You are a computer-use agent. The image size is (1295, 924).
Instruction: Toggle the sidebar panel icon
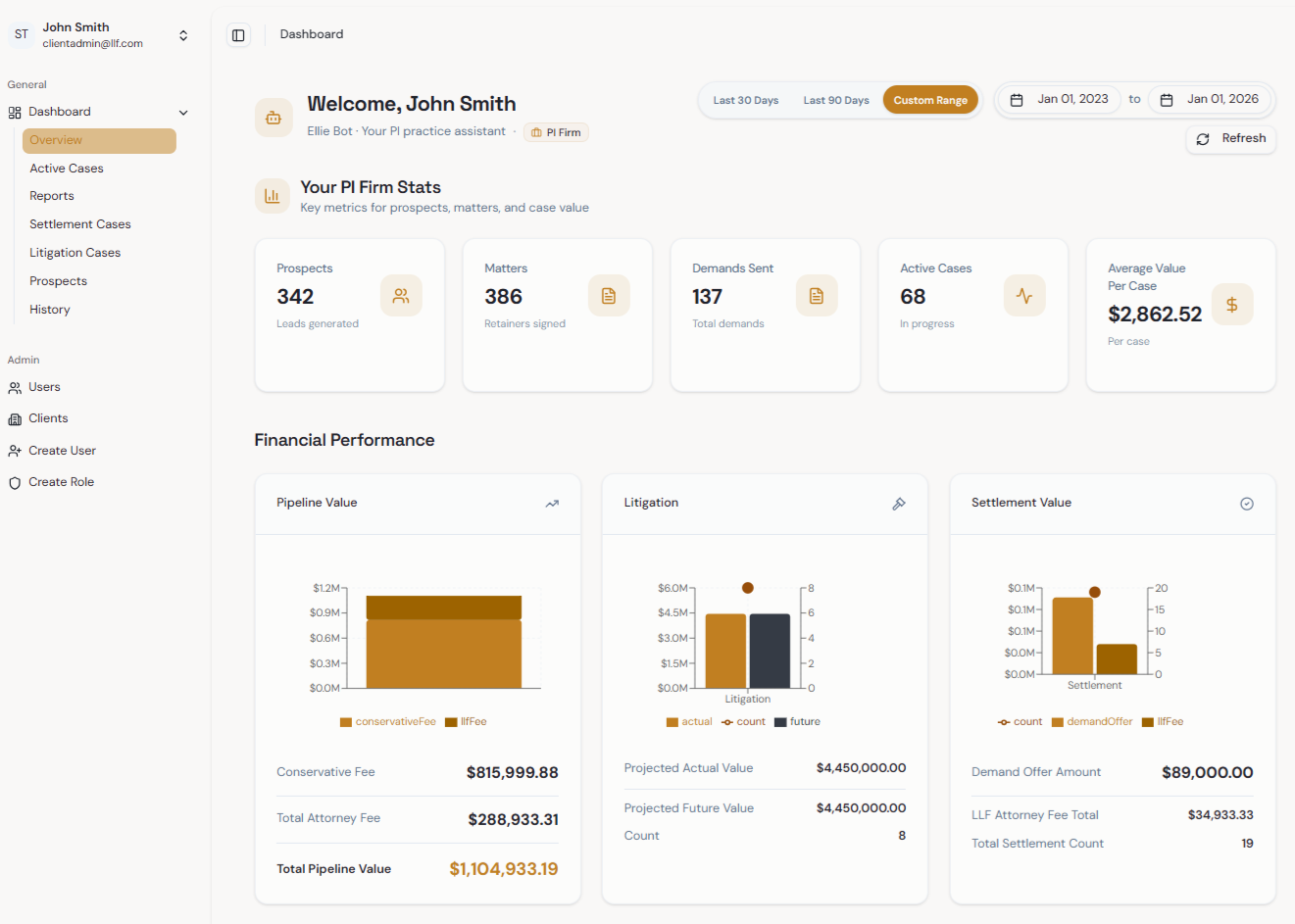click(238, 35)
